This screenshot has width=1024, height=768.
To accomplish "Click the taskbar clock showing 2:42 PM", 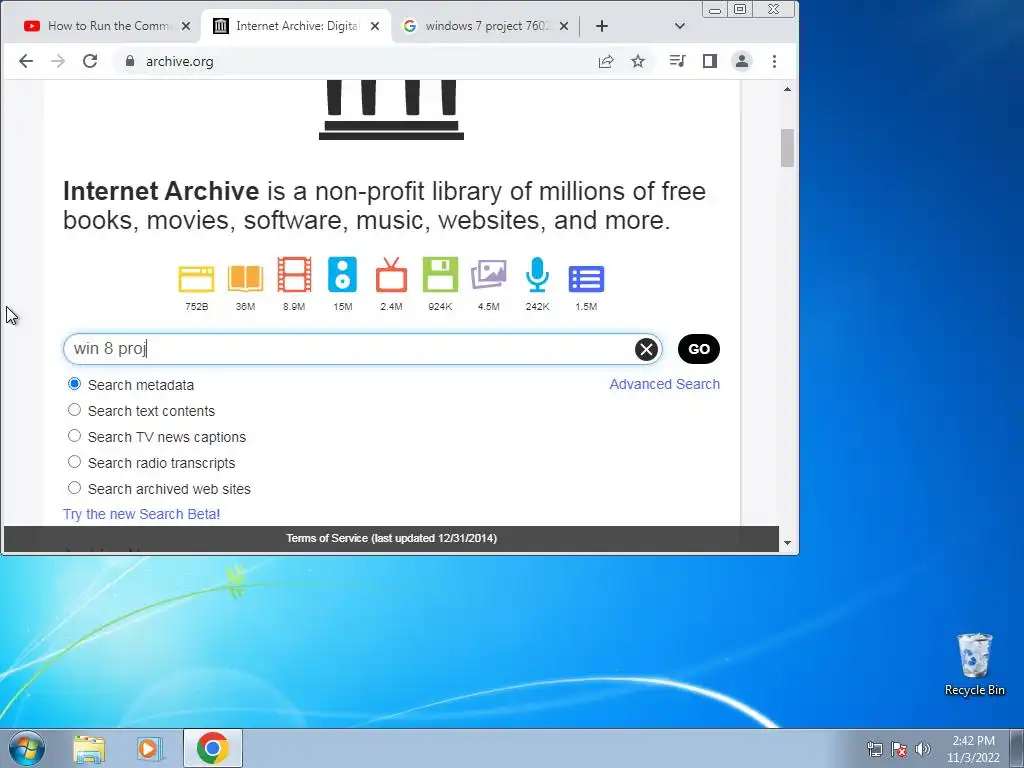I will (x=973, y=748).
